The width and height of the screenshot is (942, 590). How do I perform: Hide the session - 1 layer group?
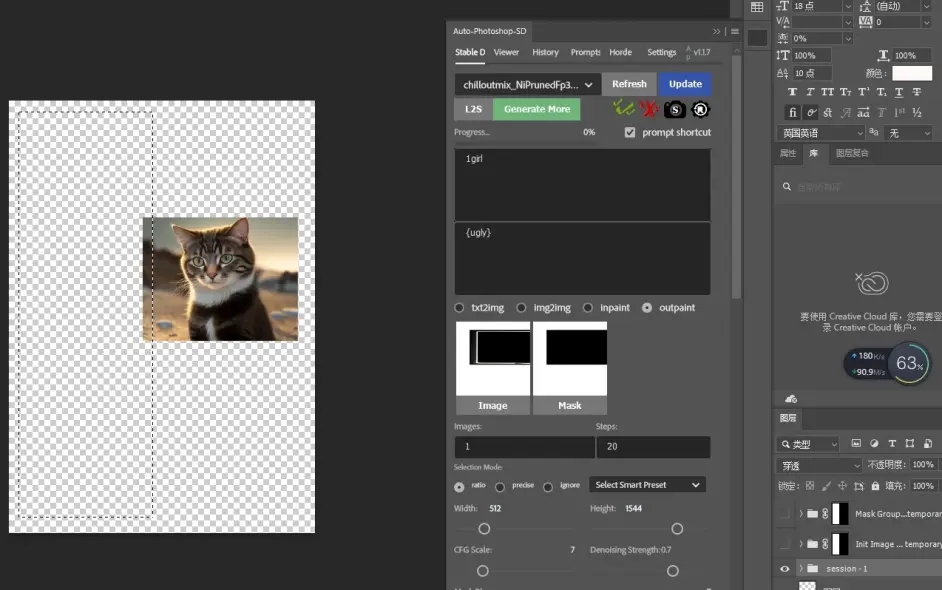pyautogui.click(x=785, y=568)
